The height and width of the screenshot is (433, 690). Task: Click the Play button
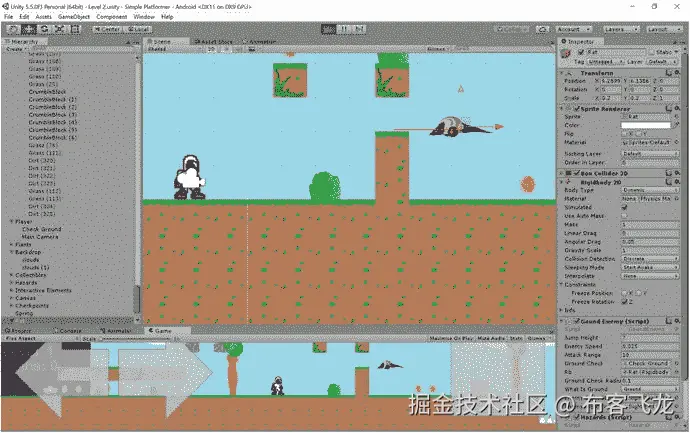[x=328, y=29]
